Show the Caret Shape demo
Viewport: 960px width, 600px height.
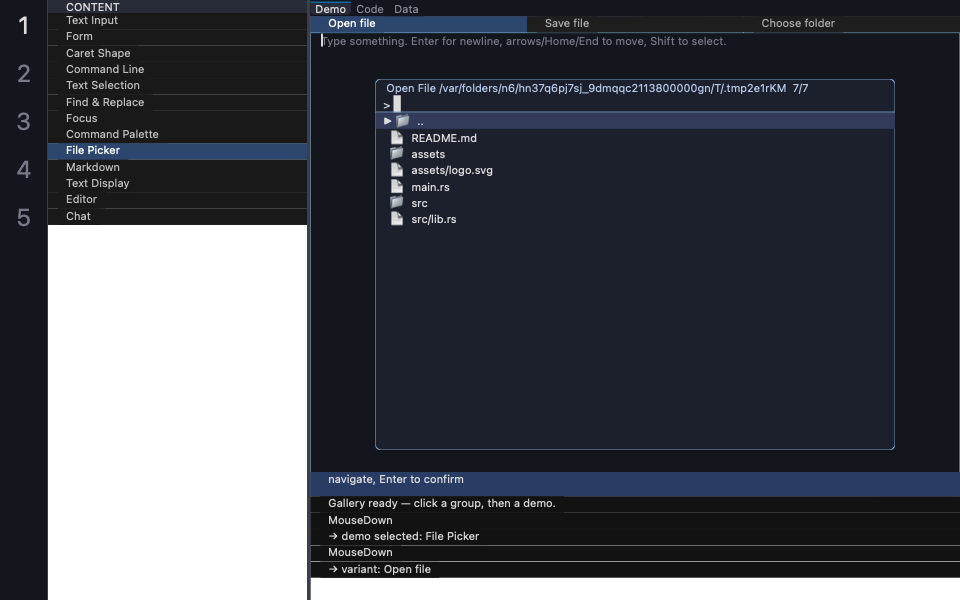178,53
